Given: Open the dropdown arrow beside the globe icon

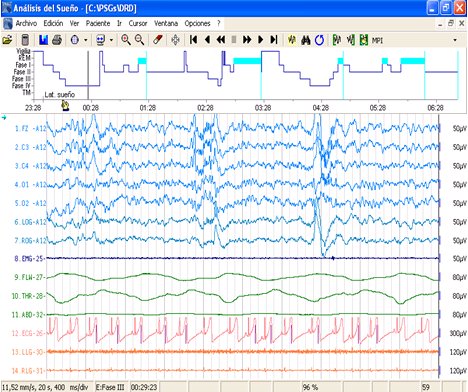Looking at the screenshot, I should tap(86, 40).
